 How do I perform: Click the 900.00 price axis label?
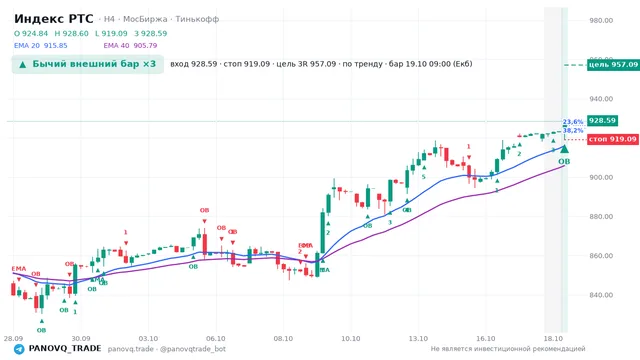(x=601, y=178)
